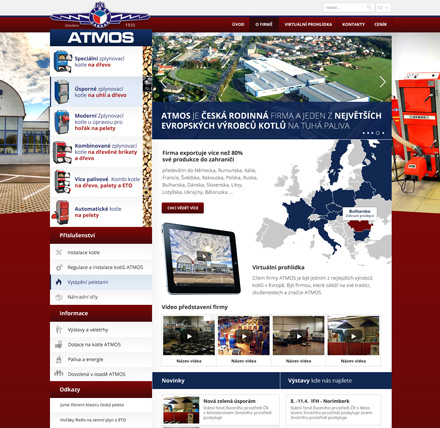The height and width of the screenshot is (428, 440).
Task: Click the Informace section header
Action: [101, 313]
